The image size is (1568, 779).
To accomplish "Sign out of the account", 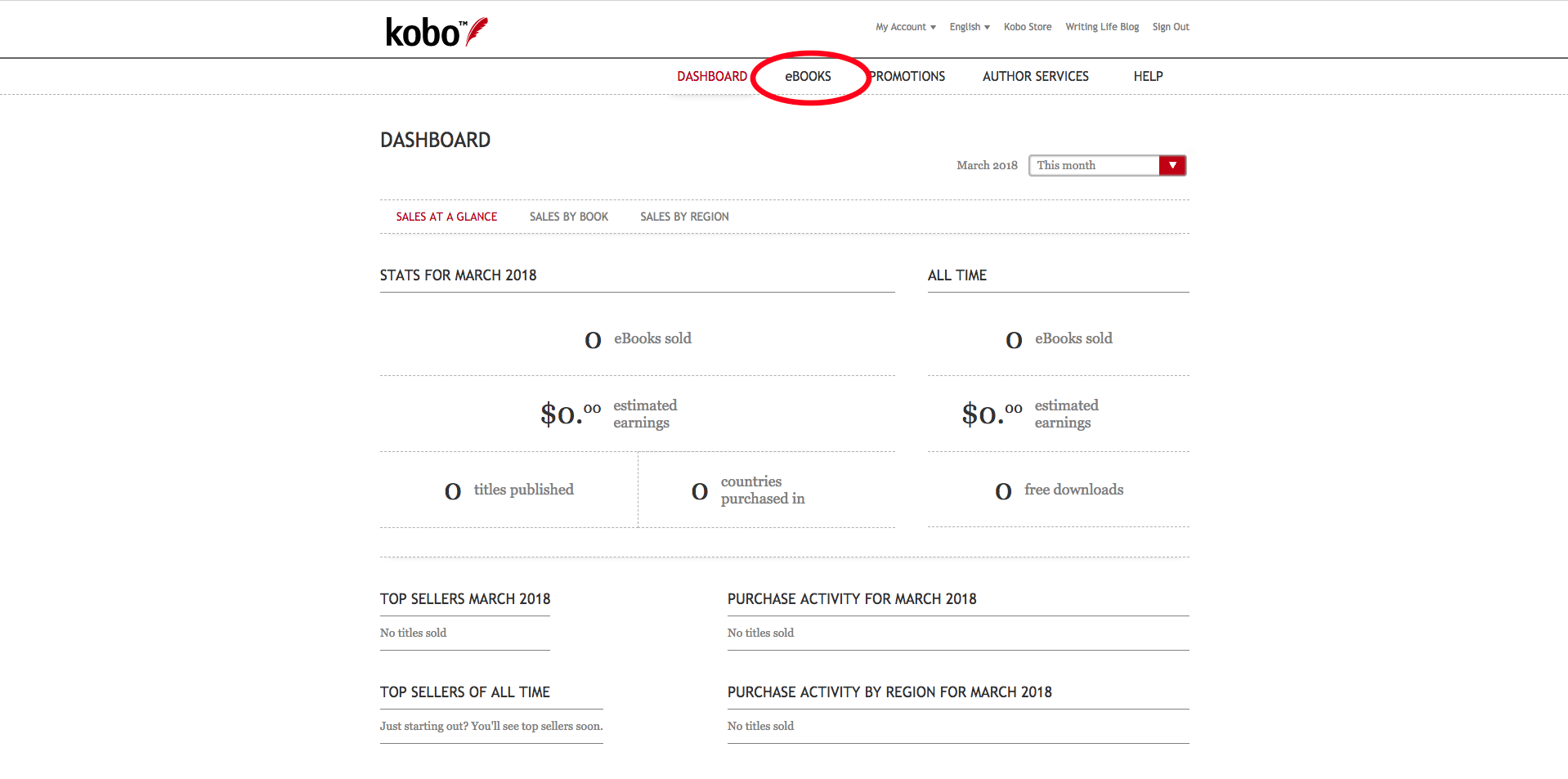I will 1170,27.
